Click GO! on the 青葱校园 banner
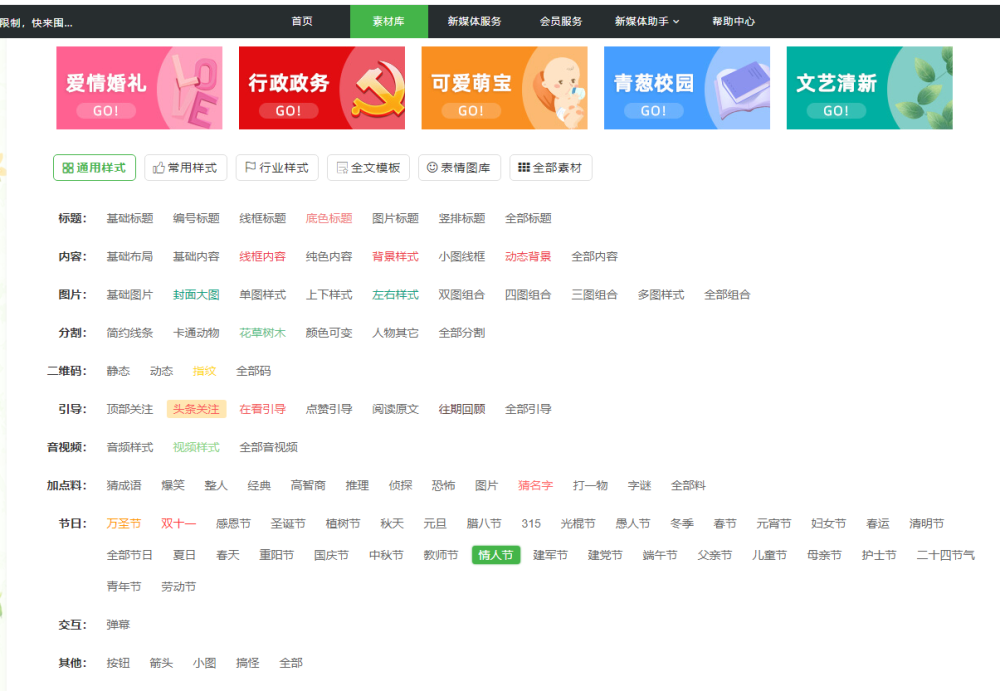 coord(653,110)
